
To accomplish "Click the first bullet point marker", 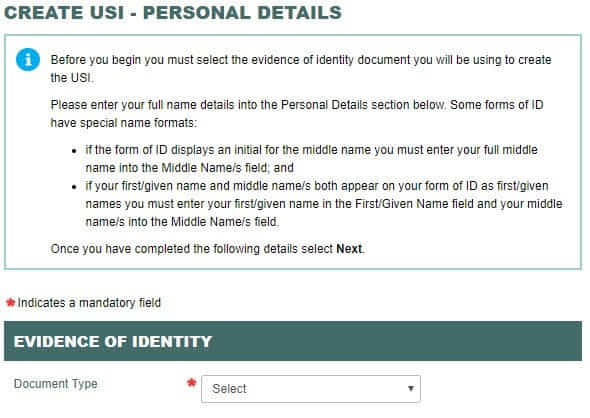I will [74, 151].
